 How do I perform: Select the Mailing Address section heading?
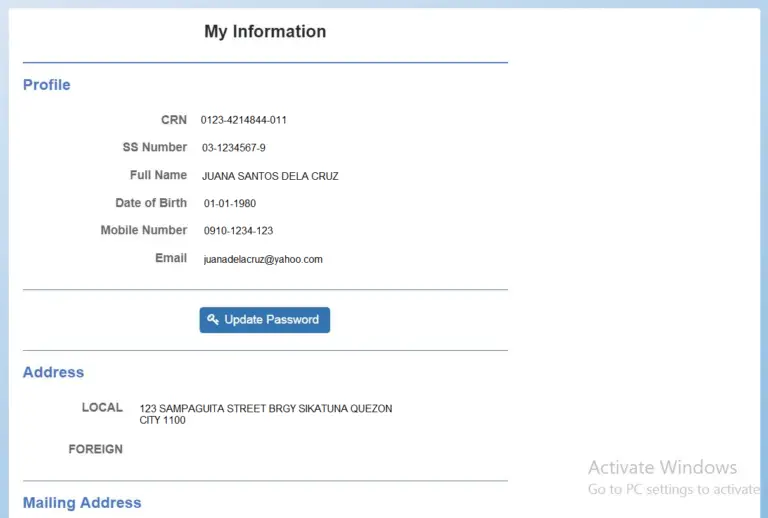82,503
